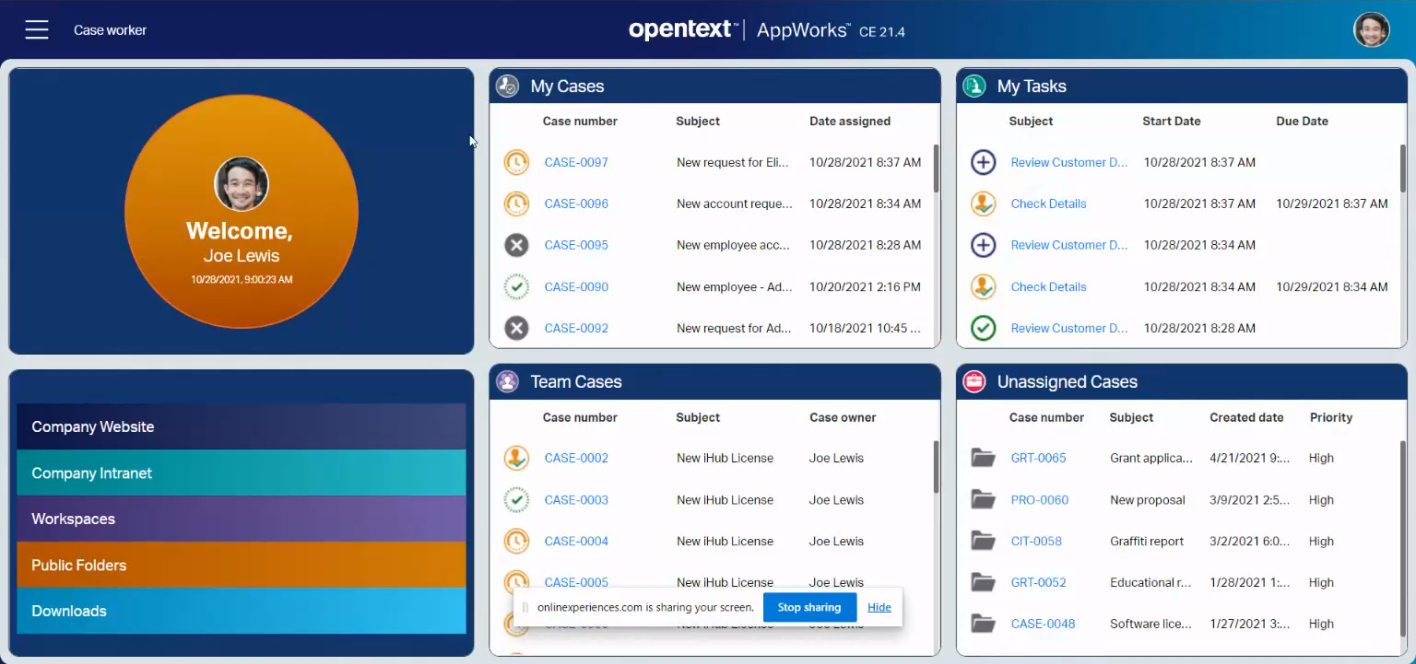Screen dimensions: 1416x664
Task: Click the folder icon next to GRT-0065
Action: (983, 458)
